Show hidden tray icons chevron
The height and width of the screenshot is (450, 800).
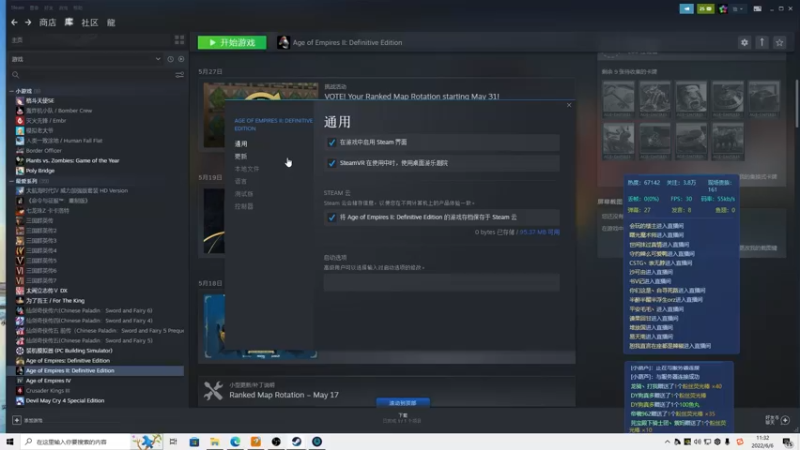[x=667, y=442]
